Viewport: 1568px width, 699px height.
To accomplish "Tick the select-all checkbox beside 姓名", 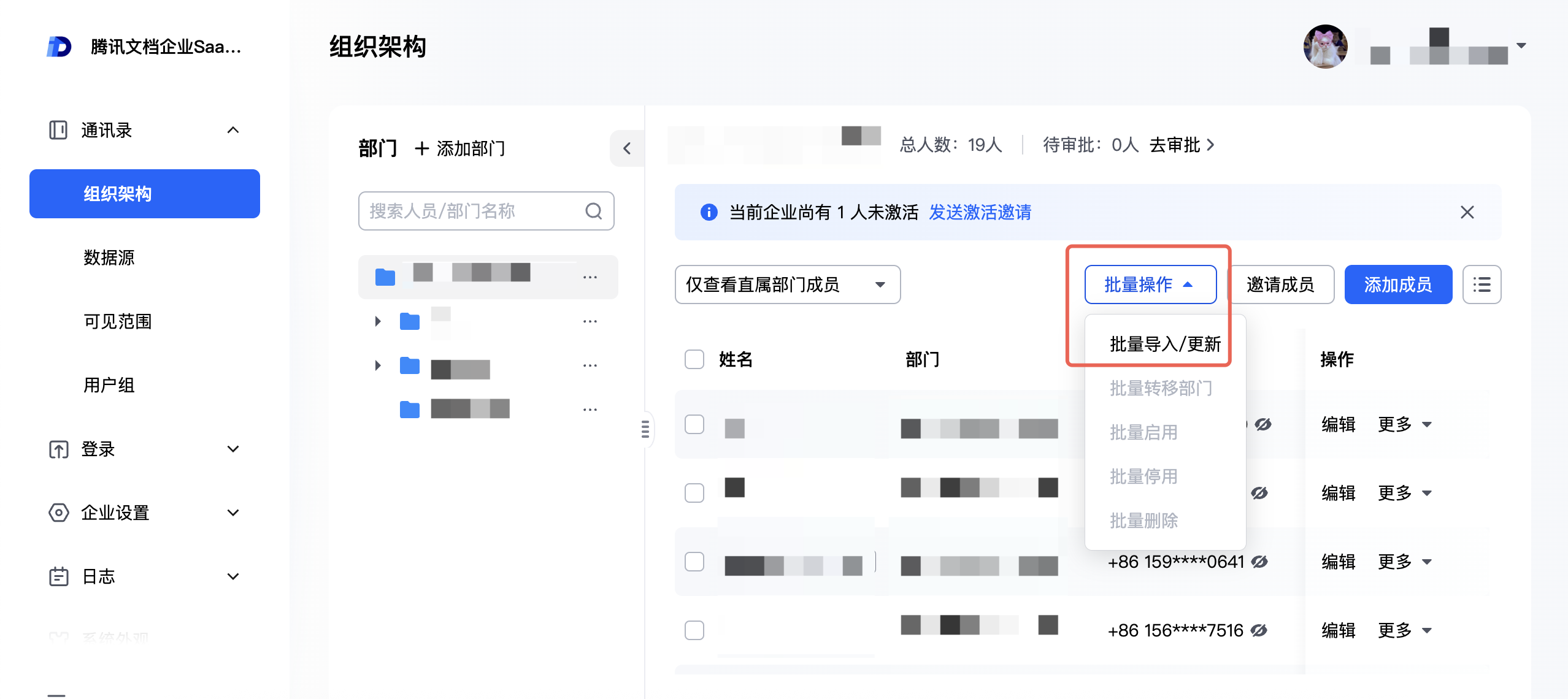I will pyautogui.click(x=694, y=359).
